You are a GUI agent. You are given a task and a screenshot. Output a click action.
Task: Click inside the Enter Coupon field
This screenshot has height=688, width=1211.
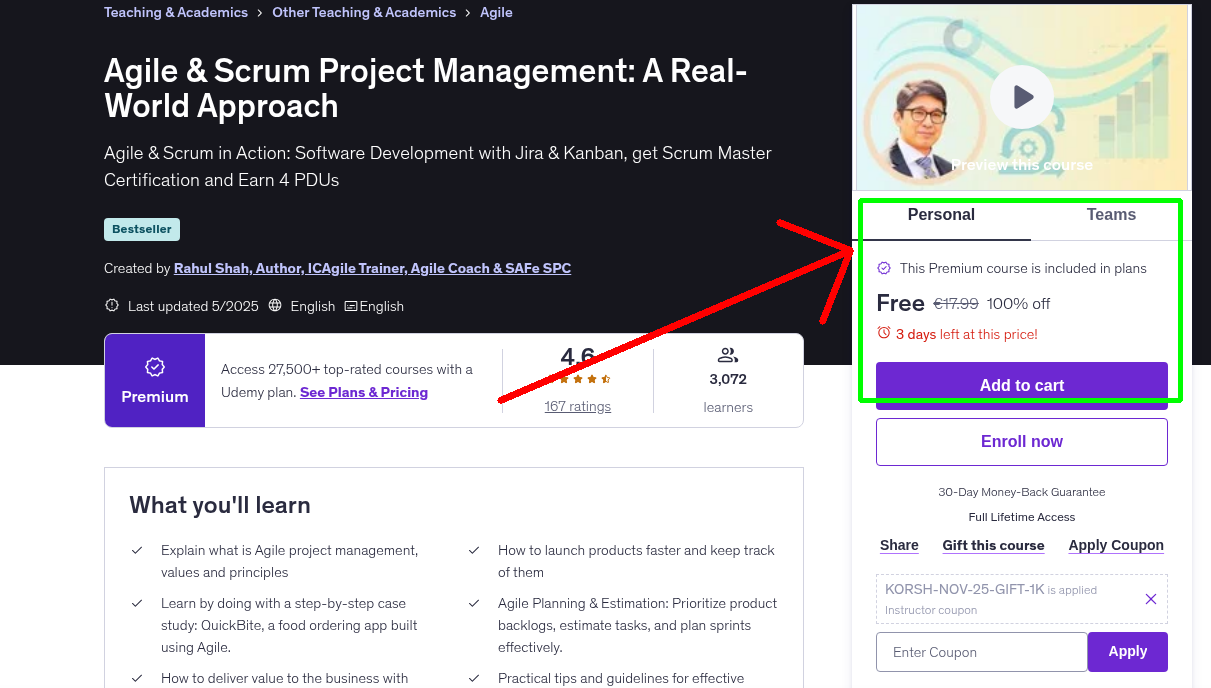coord(981,651)
